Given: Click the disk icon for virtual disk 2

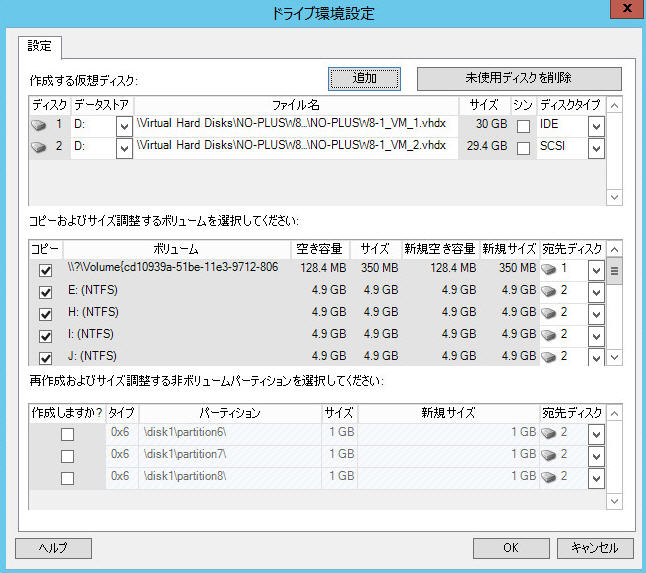Looking at the screenshot, I should click(40, 147).
